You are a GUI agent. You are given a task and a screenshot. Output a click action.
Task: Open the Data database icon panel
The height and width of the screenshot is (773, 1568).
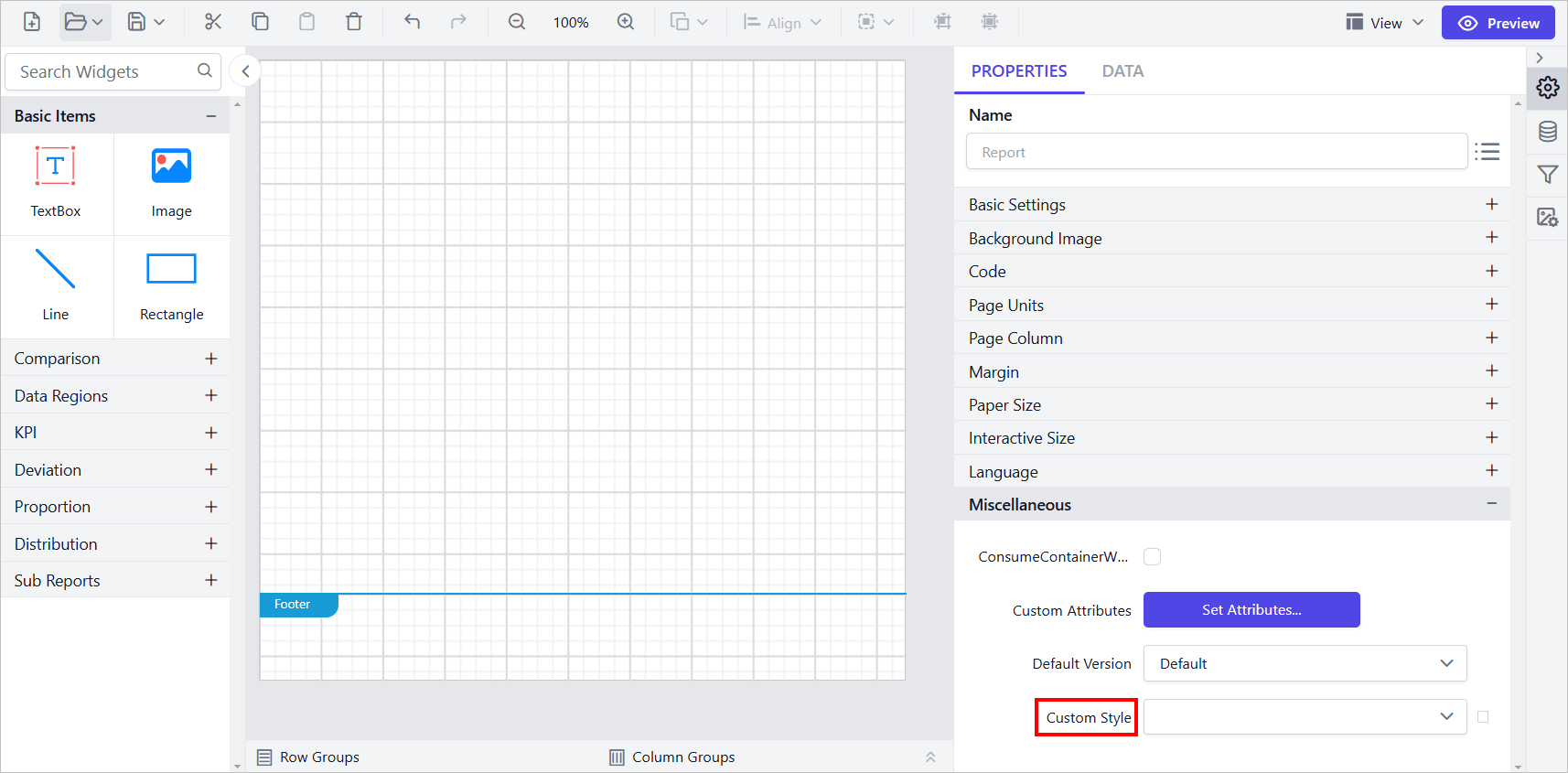tap(1547, 131)
